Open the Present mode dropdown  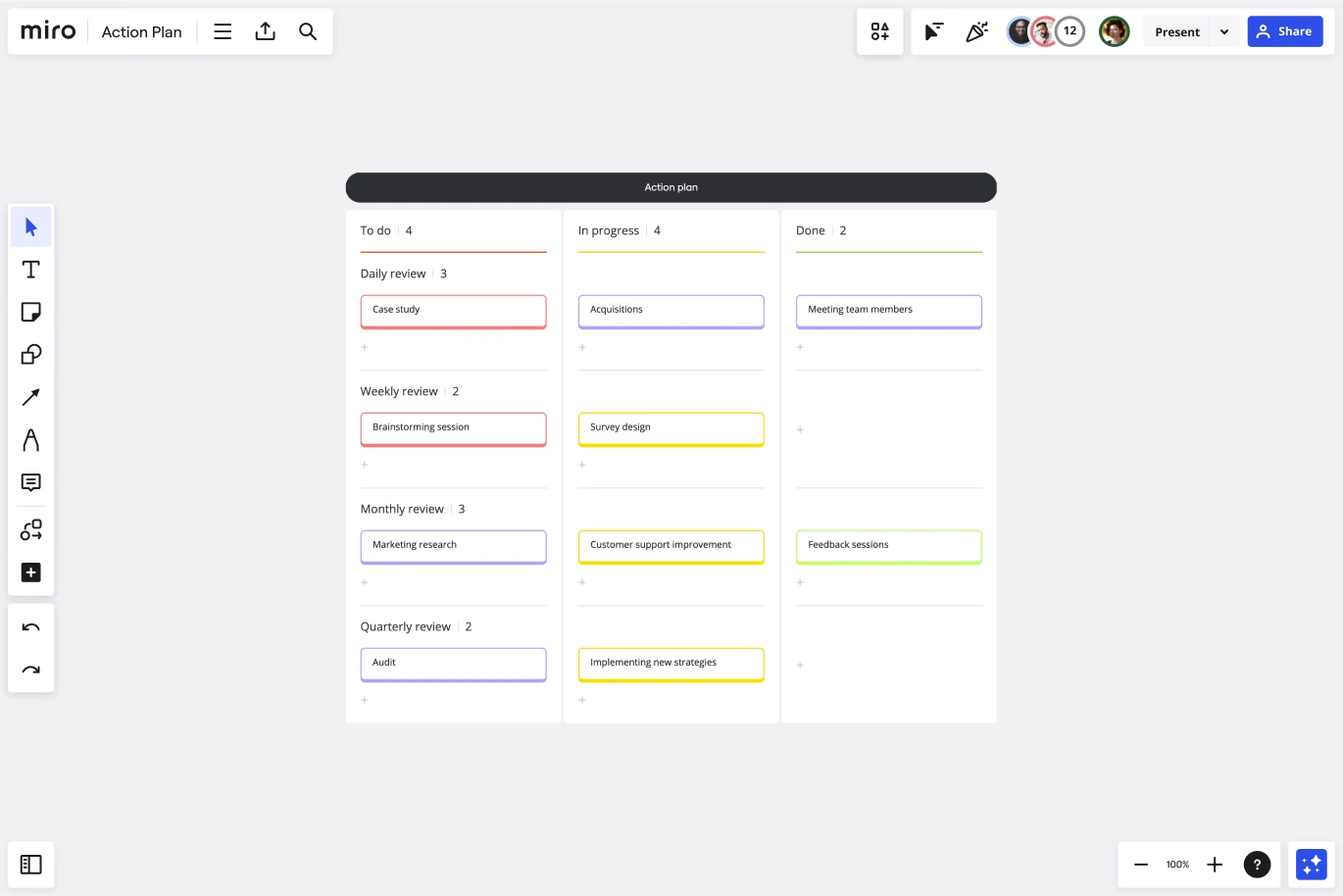tap(1223, 31)
